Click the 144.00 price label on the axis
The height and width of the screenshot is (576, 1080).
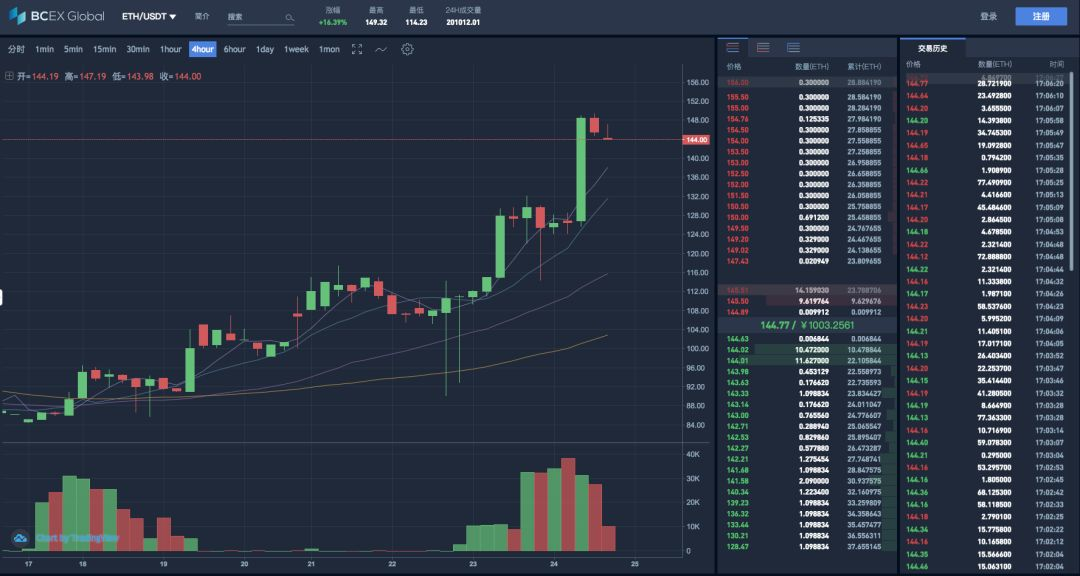696,140
